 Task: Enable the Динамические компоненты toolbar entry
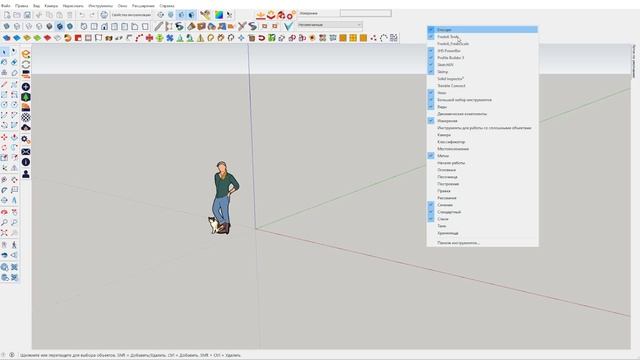[x=482, y=114]
